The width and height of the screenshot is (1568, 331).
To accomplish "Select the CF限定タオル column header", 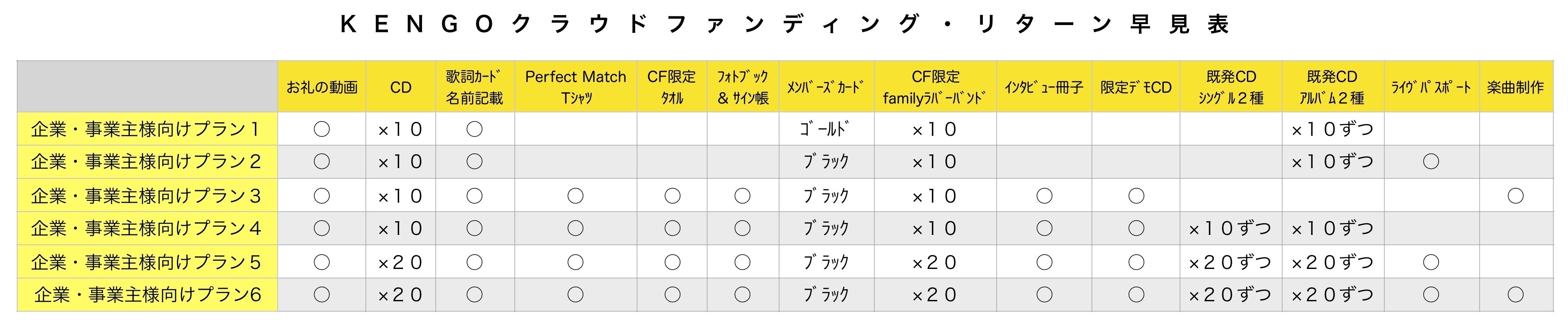I will coord(671,87).
